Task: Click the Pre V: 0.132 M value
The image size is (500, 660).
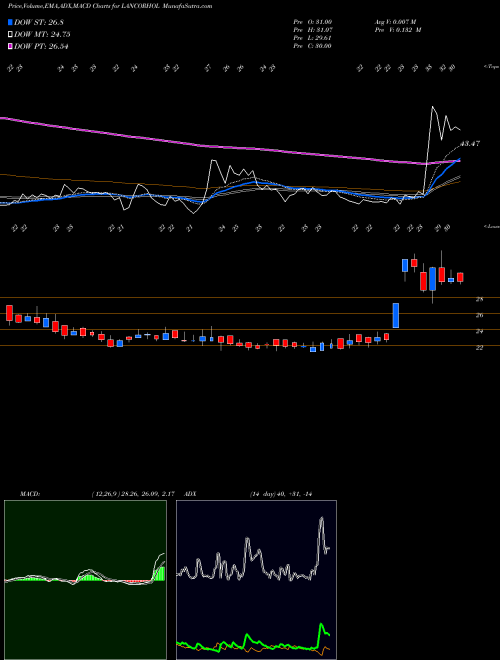Action: [397, 30]
